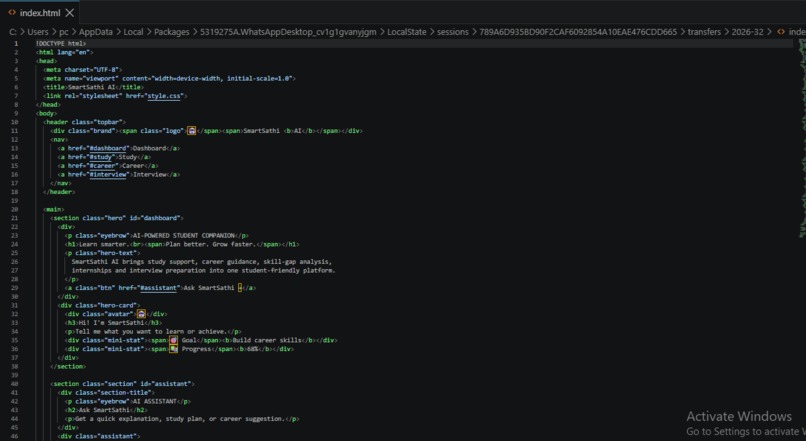Viewport: 806px width, 441px height.
Task: Click the section class="hero" tag
Action: tap(117, 218)
